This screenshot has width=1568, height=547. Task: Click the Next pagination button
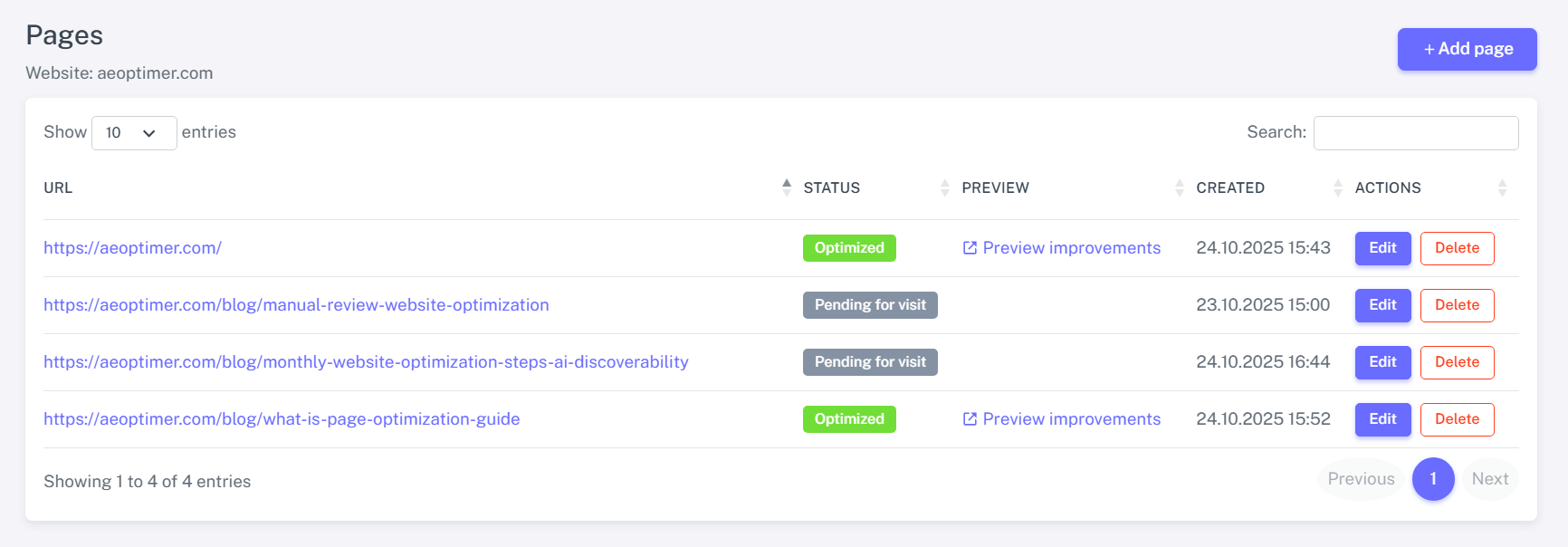pyautogui.click(x=1489, y=479)
